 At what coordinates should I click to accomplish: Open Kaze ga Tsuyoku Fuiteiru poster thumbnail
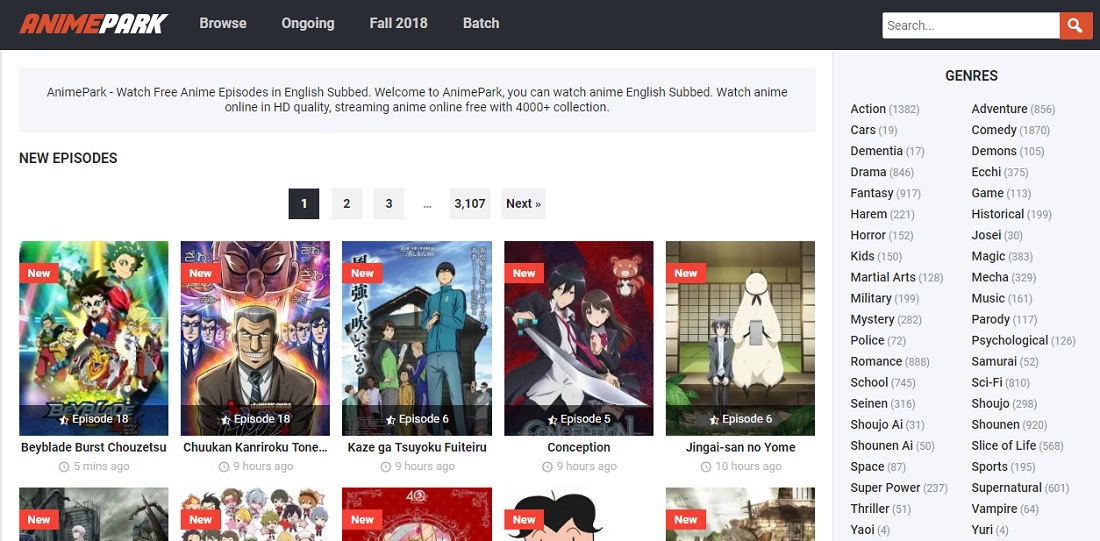click(417, 338)
